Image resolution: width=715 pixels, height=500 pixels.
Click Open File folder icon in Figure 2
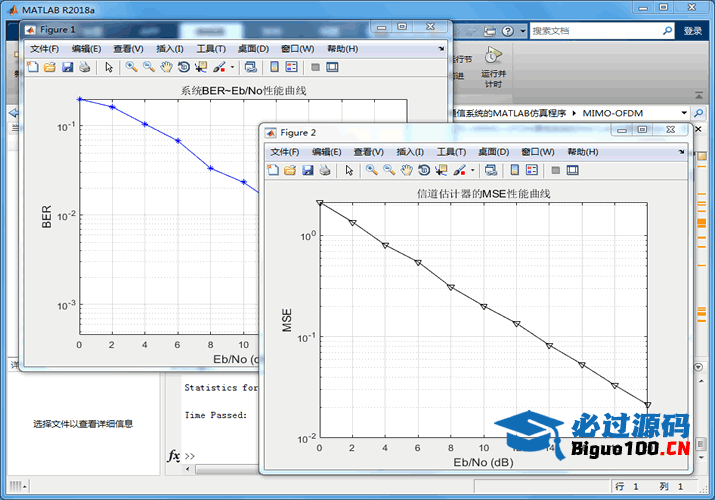[290, 170]
